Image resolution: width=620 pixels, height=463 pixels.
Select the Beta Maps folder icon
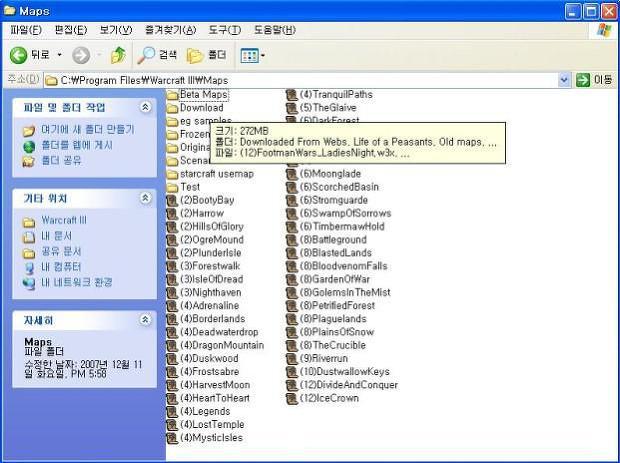172,95
